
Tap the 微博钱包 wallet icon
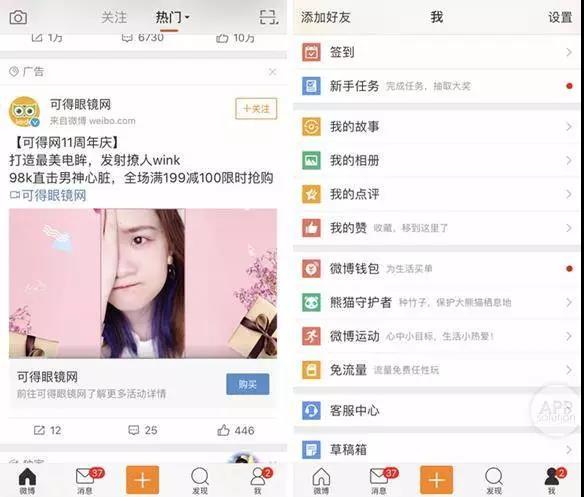point(311,269)
